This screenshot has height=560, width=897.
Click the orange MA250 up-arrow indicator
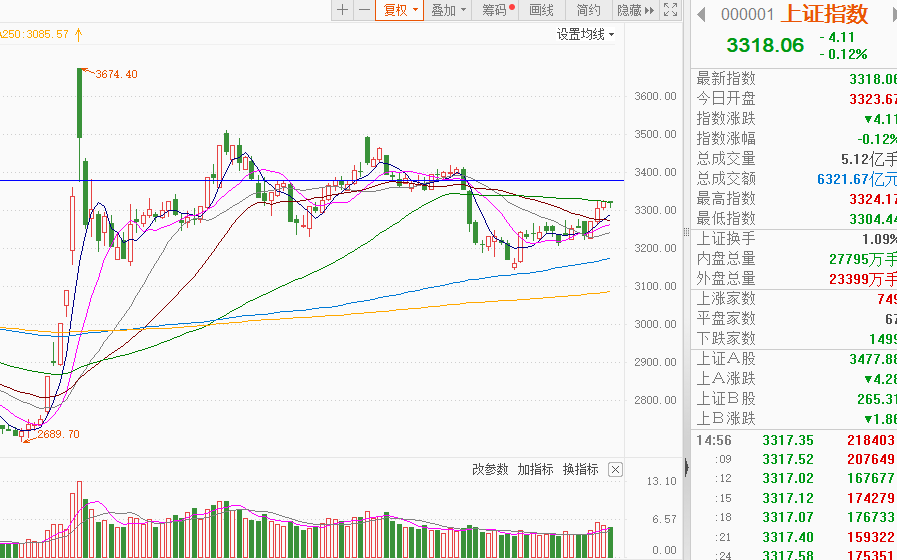78,34
